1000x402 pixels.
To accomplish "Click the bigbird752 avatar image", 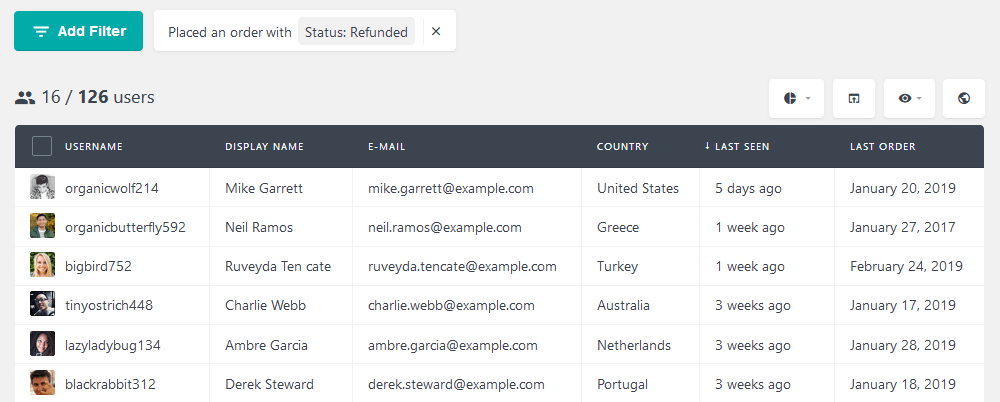I will pyautogui.click(x=42, y=266).
